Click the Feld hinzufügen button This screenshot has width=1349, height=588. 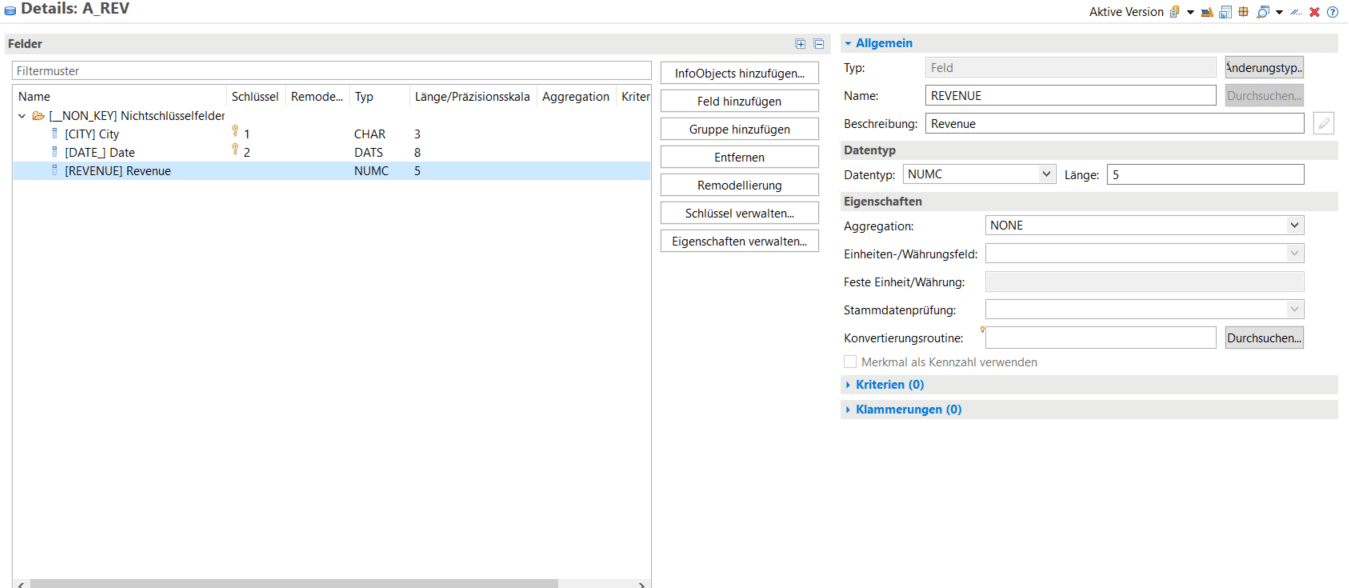pyautogui.click(x=739, y=100)
